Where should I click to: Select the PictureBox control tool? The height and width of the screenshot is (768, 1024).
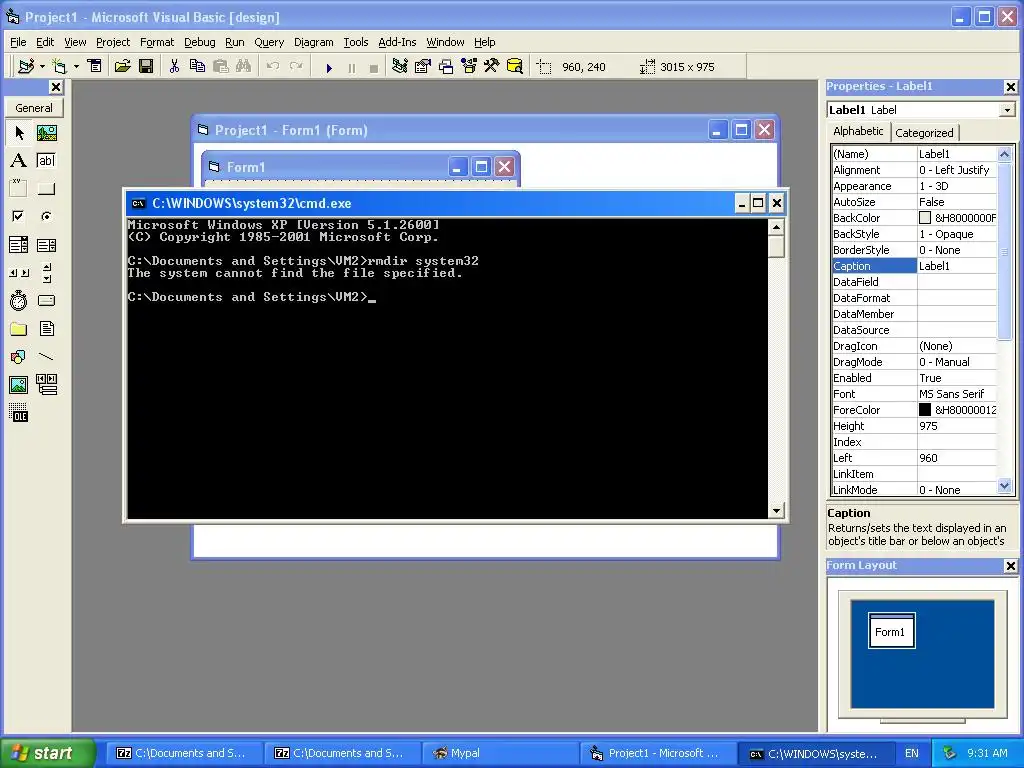(46, 133)
